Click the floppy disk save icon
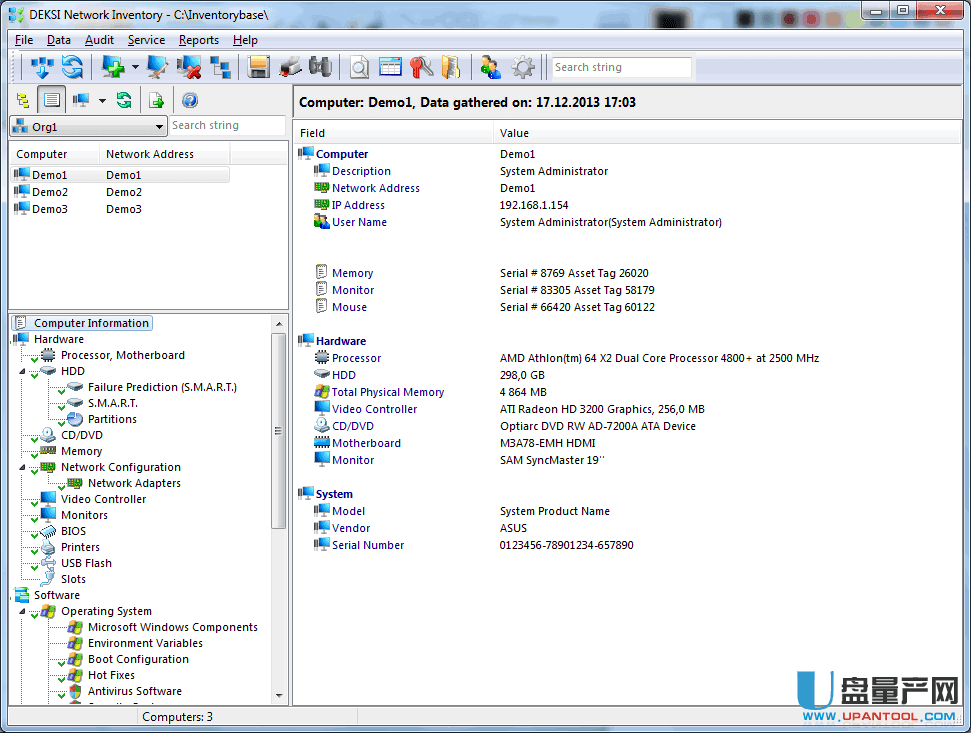Viewport: 971px width, 733px height. click(259, 67)
